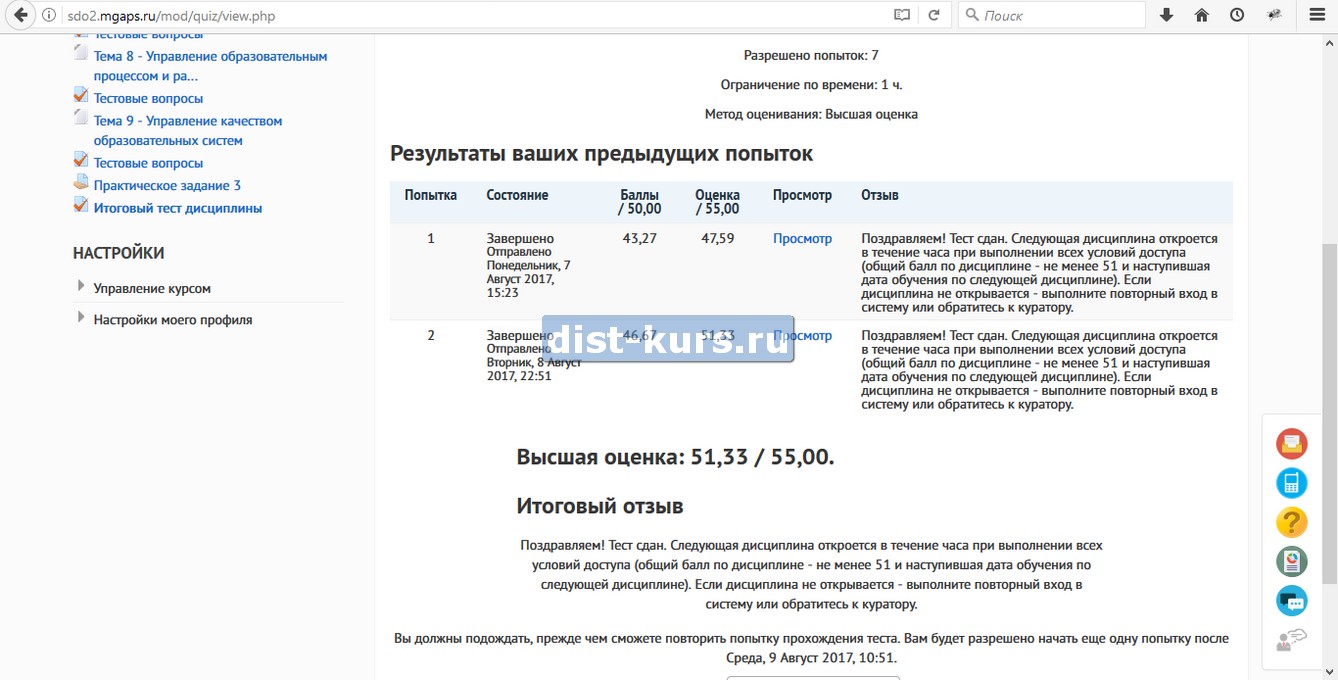Click the Настройки моего профиля label
The image size is (1338, 680).
(x=173, y=320)
